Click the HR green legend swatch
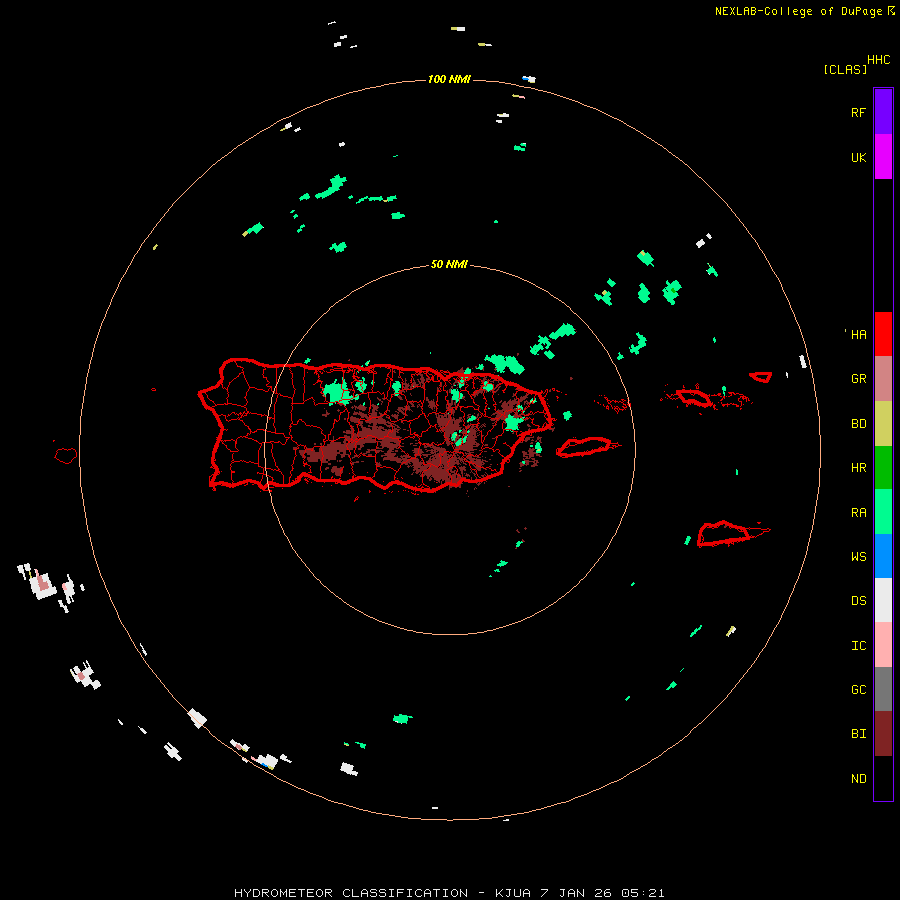Image resolution: width=900 pixels, height=900 pixels. click(x=883, y=468)
